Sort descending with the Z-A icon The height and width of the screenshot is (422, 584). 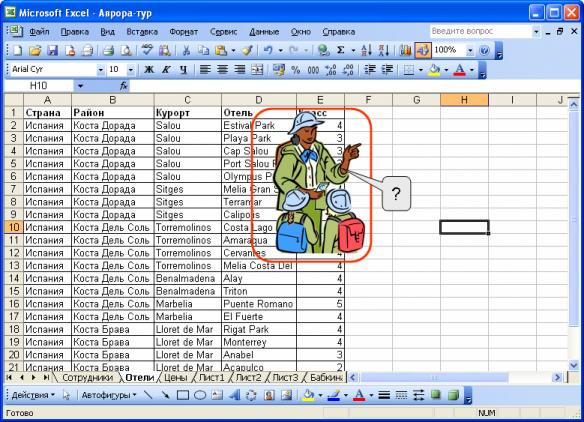[x=384, y=50]
